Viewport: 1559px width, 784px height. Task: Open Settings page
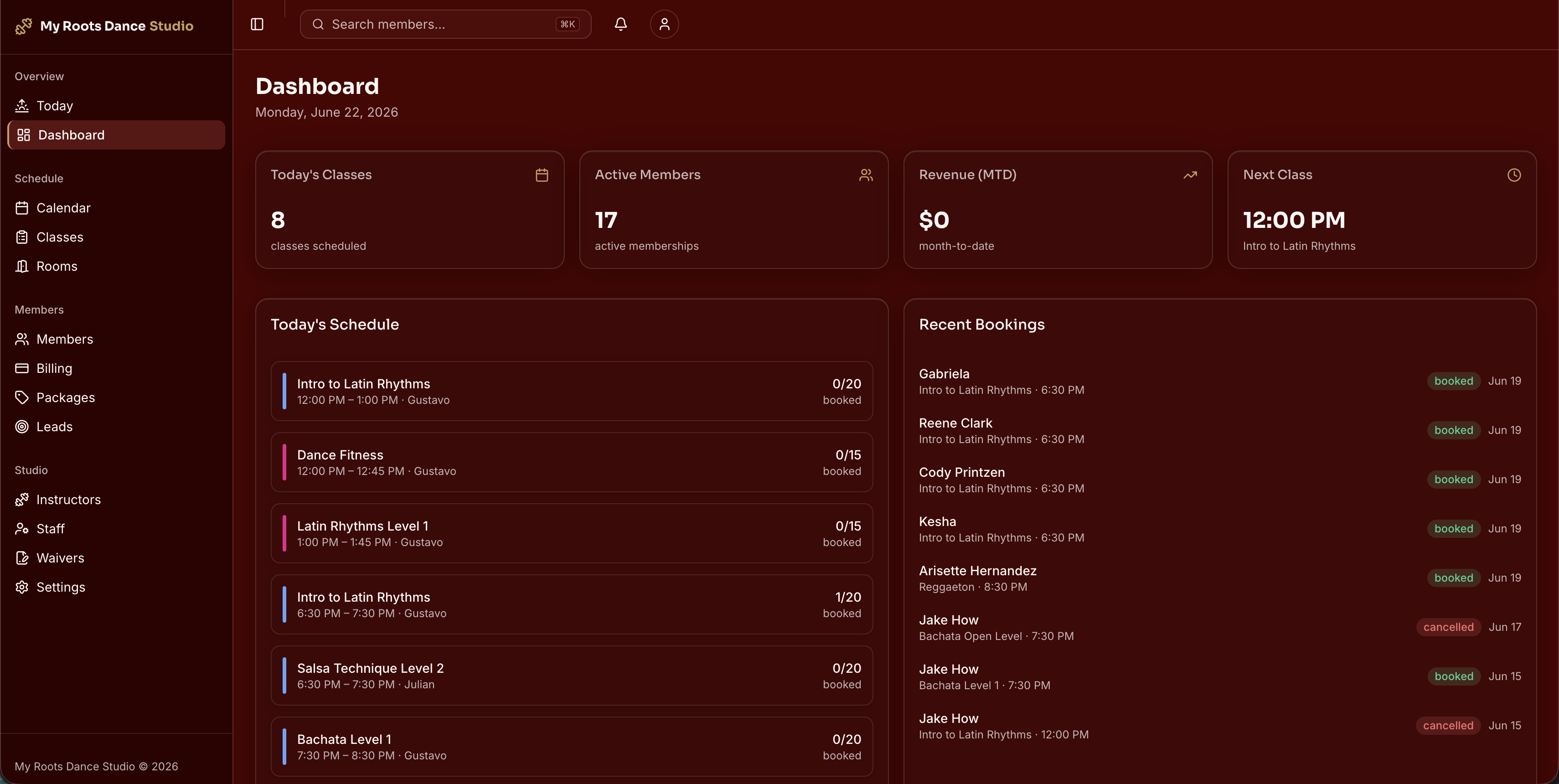click(116, 587)
